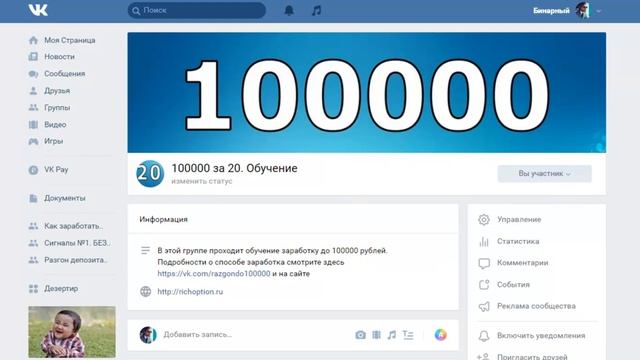Screen dimensions: 640x360
Task: Open Сигналы №1 group shortcut
Action: tap(77, 243)
